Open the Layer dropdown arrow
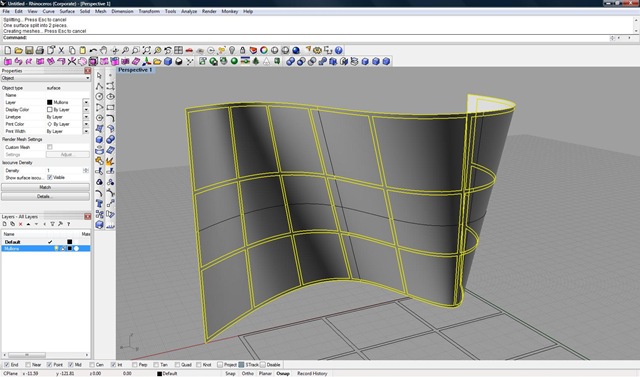This screenshot has height=377, width=640. pos(86,102)
